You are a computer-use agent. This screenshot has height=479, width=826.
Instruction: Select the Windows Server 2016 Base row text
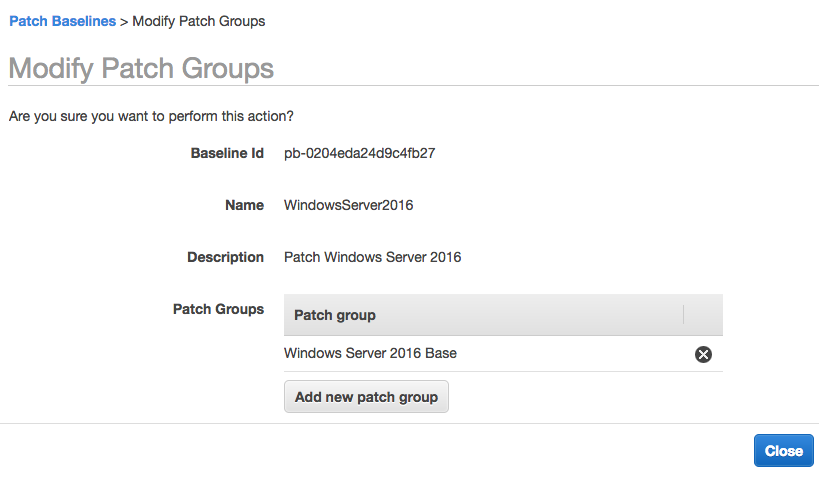click(x=370, y=354)
